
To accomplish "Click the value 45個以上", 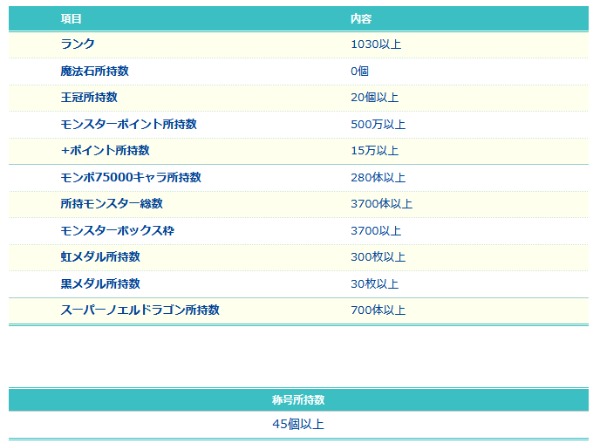I will pyautogui.click(x=298, y=424).
